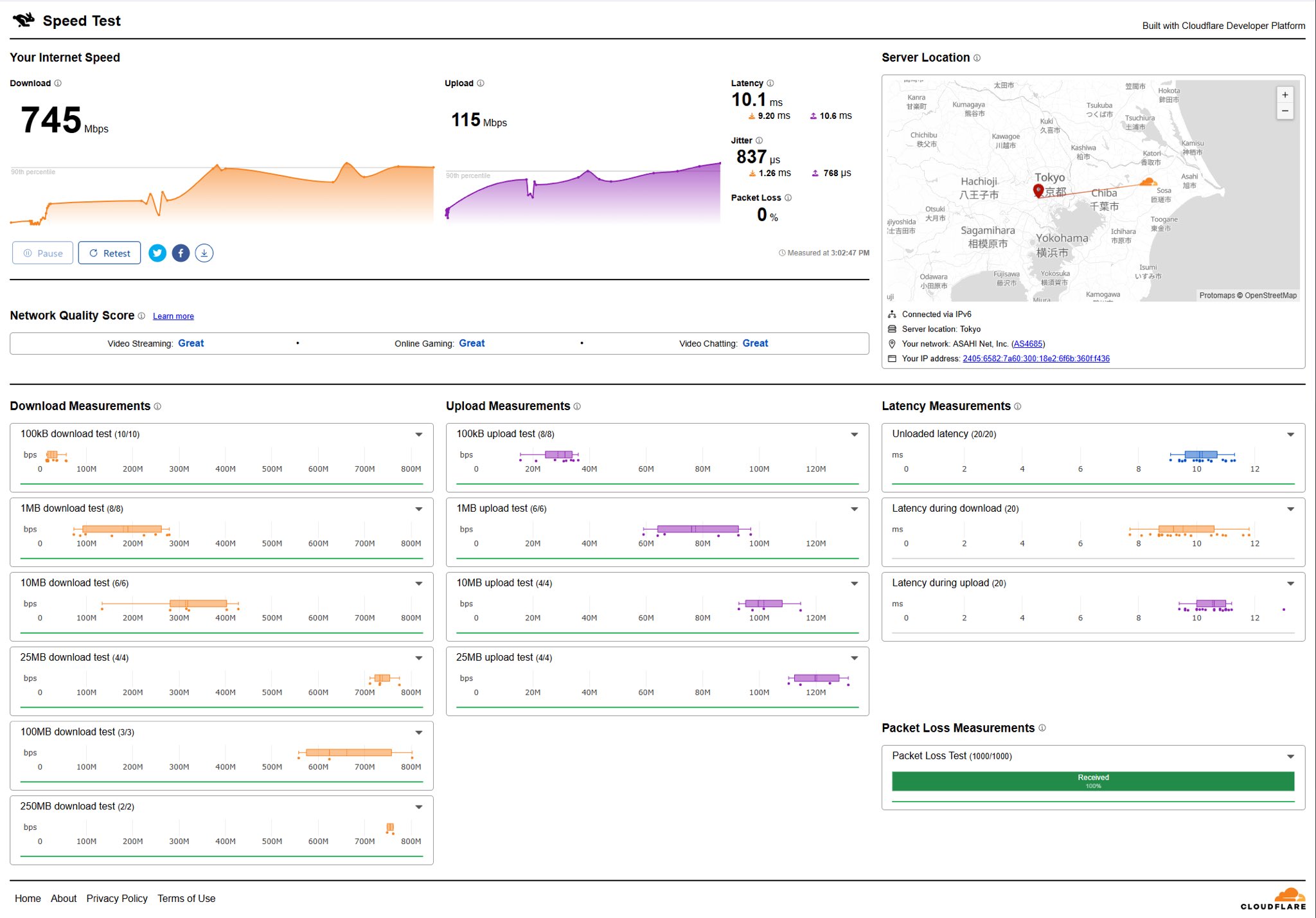This screenshot has height=918, width=1316.
Task: Open the AS4685 network link
Action: click(1028, 344)
